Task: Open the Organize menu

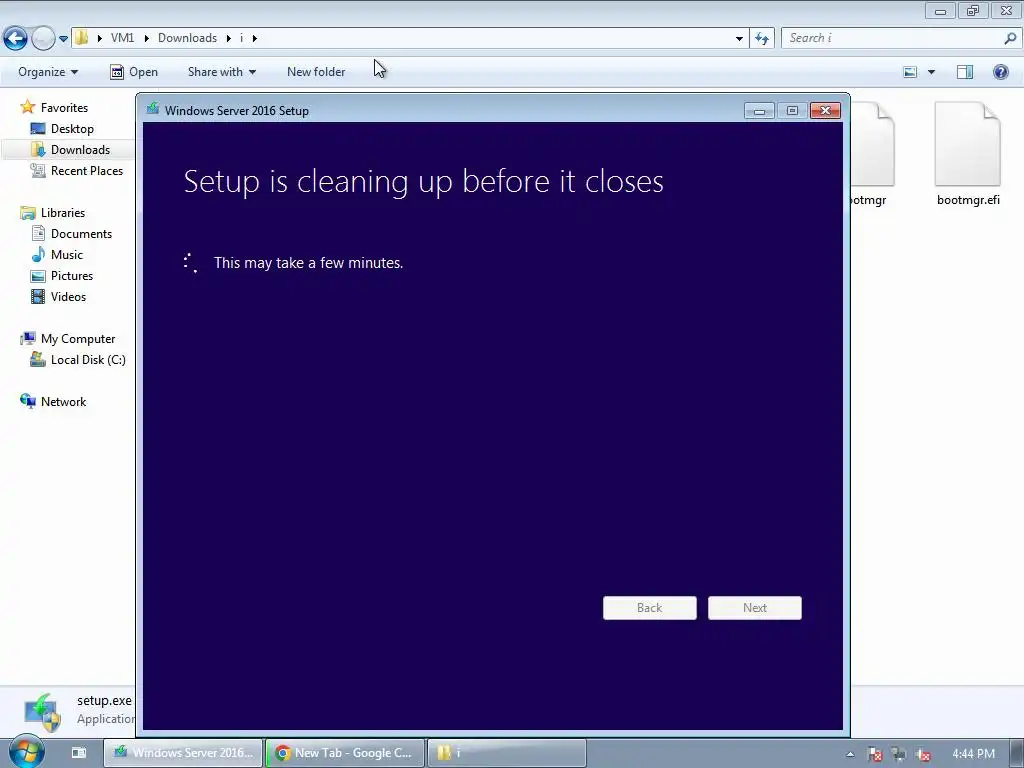Action: pyautogui.click(x=48, y=72)
